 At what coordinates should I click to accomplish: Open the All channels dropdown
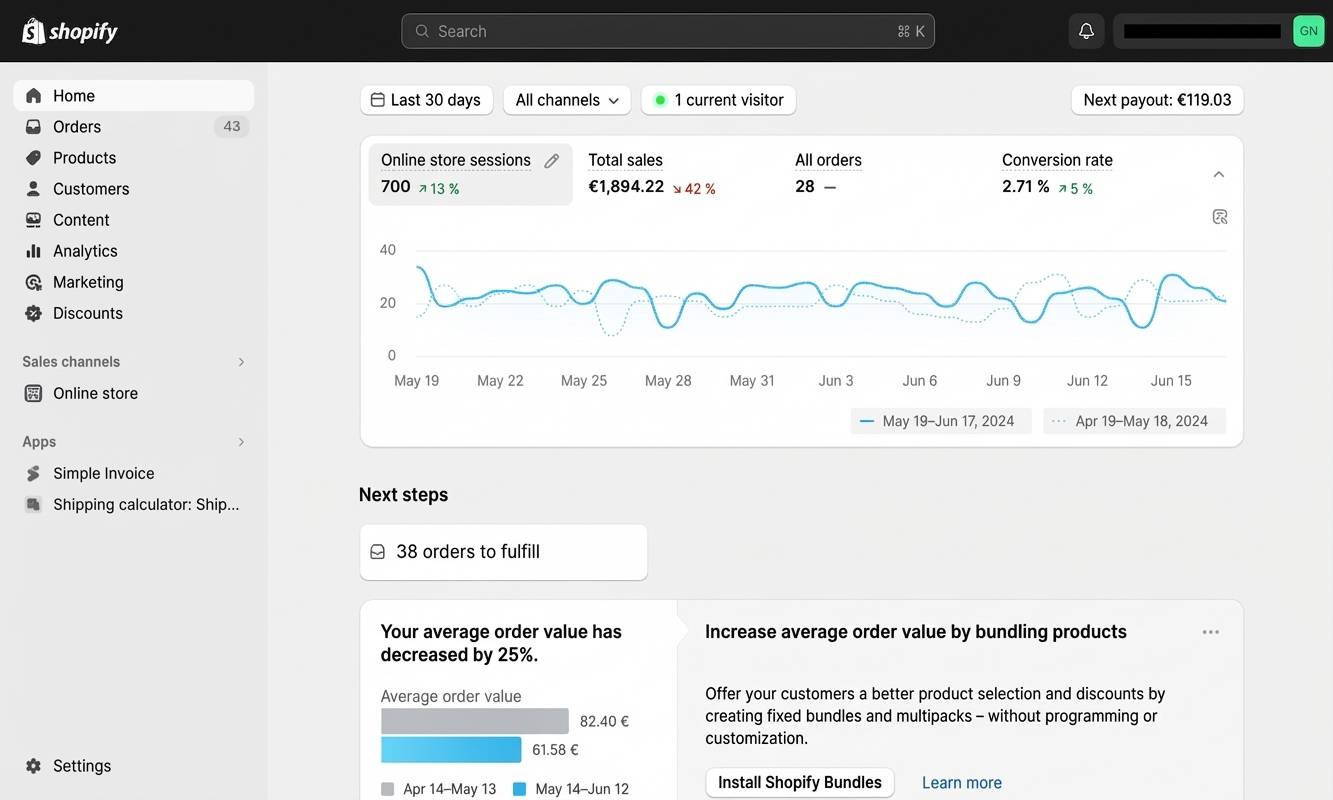(x=566, y=100)
